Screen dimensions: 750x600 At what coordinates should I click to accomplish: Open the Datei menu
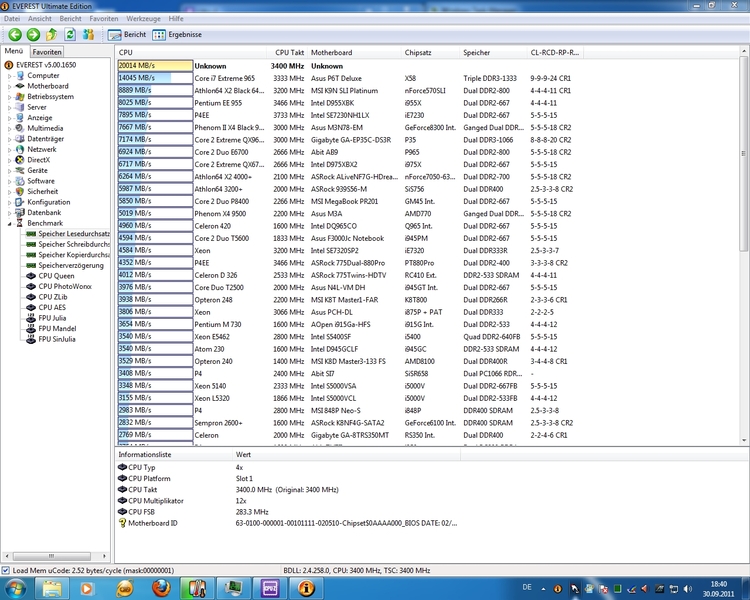pyautogui.click(x=12, y=19)
